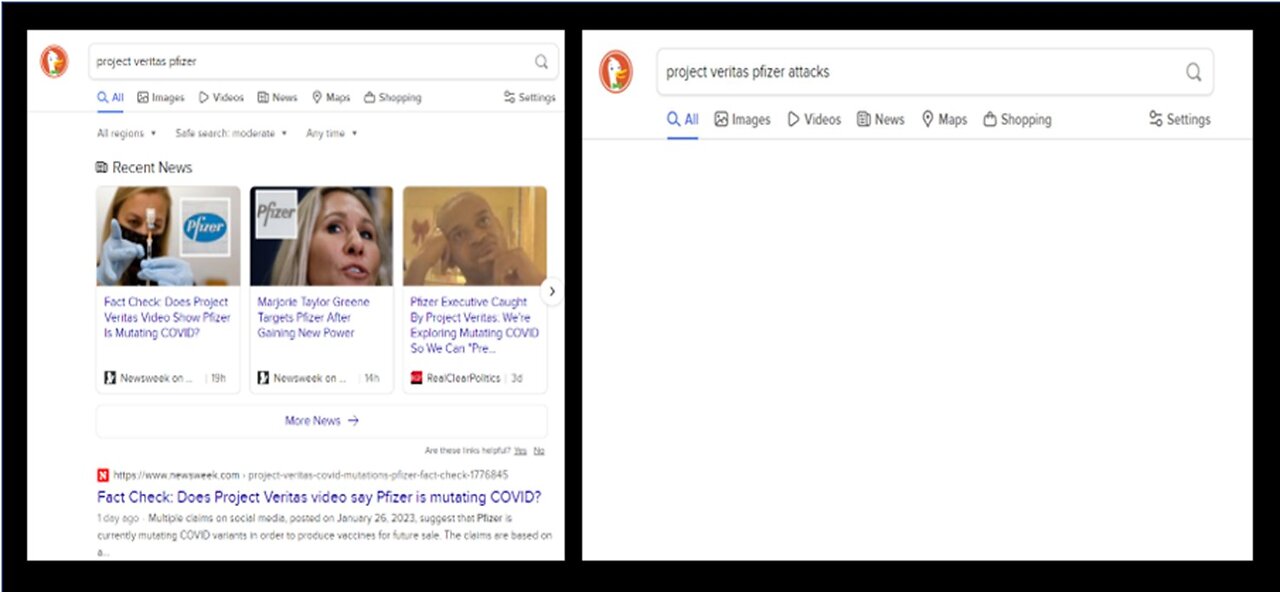Click the search magnifier icon in left window
The height and width of the screenshot is (592, 1280).
[541, 62]
